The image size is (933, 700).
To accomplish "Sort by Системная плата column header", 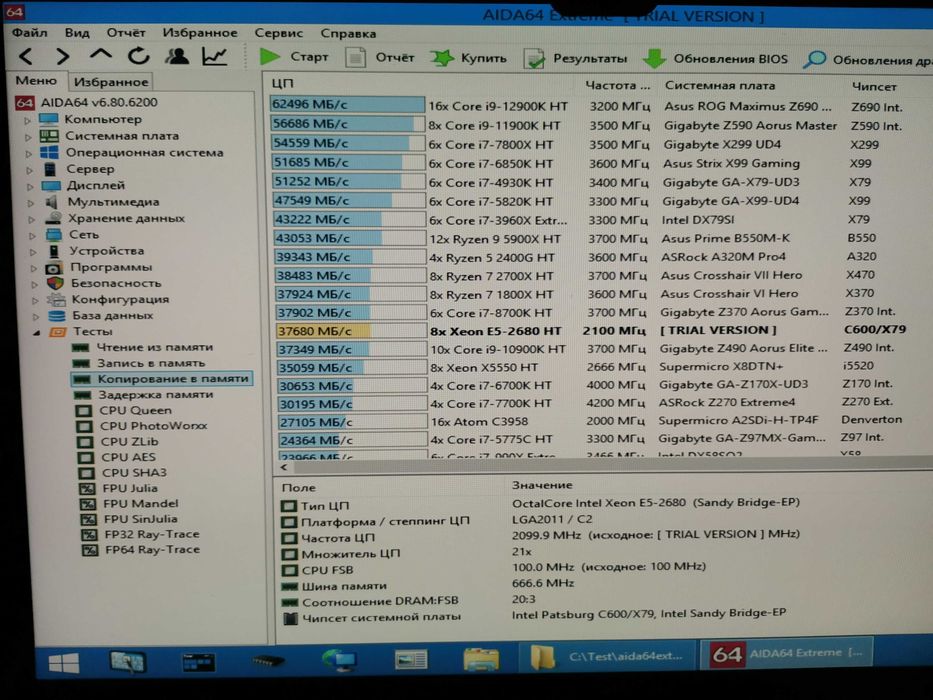I will click(720, 86).
